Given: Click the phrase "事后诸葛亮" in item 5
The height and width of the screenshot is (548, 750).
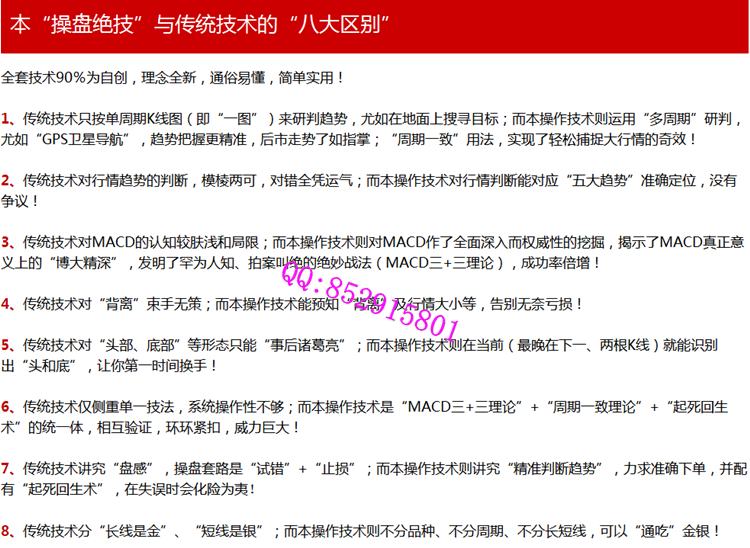Looking at the screenshot, I should [313, 345].
